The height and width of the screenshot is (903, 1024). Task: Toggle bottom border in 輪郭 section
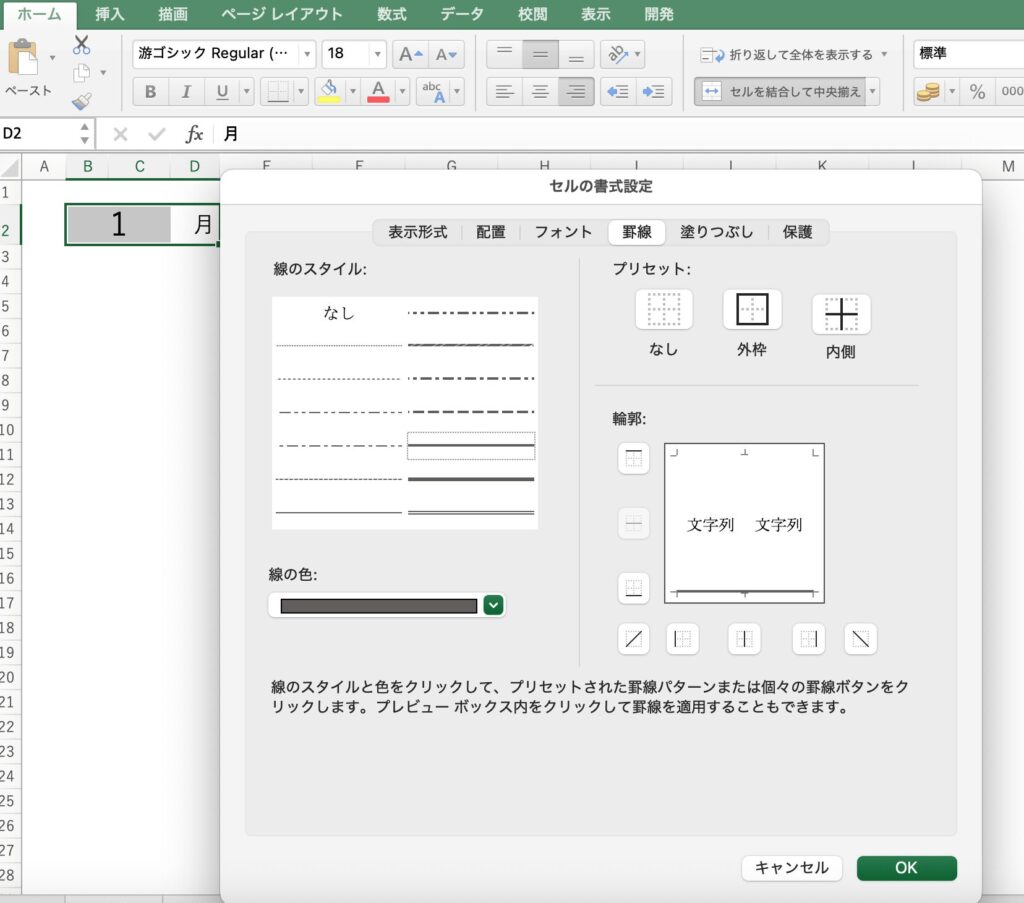pyautogui.click(x=633, y=588)
